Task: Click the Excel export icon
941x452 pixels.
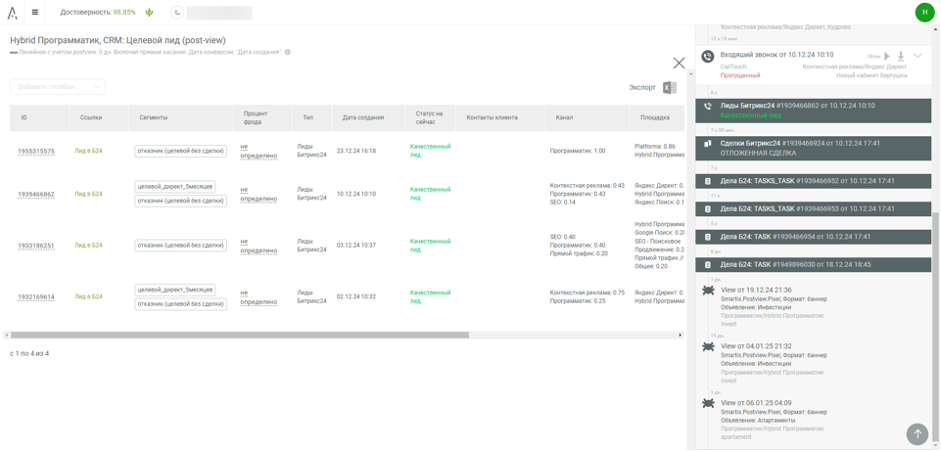Action: tap(669, 88)
